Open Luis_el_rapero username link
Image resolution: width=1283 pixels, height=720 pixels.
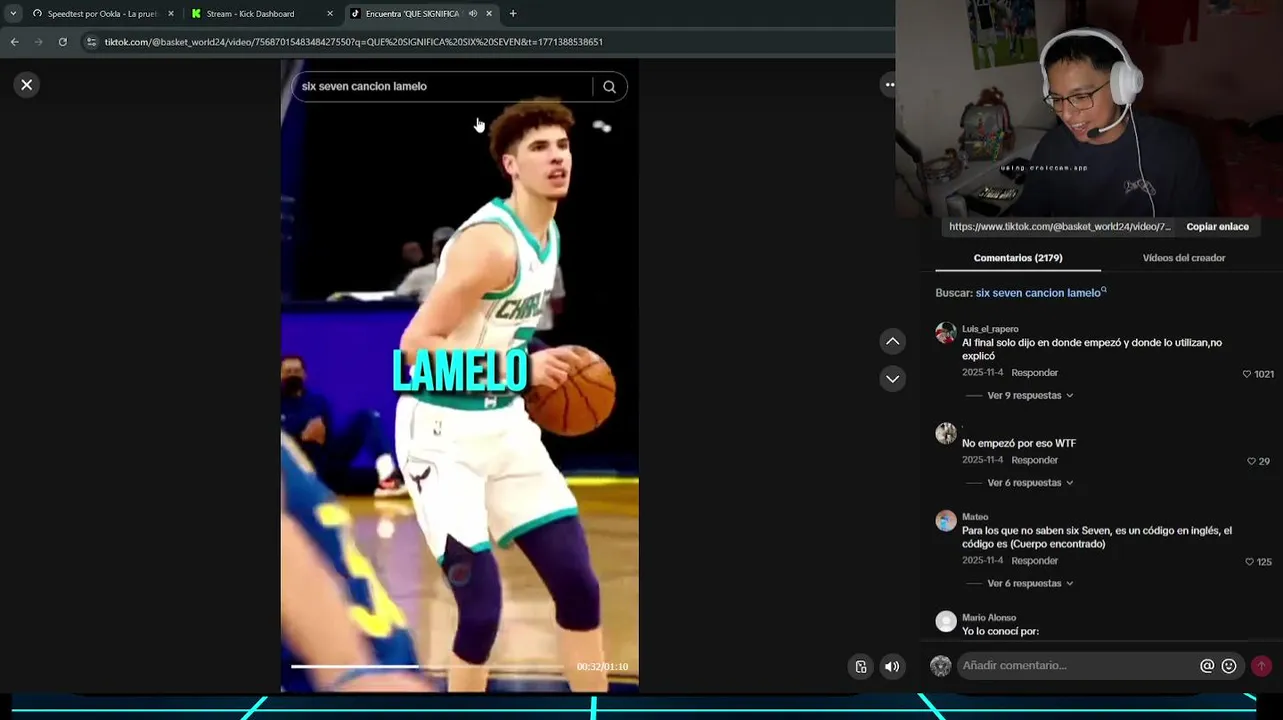tap(990, 329)
